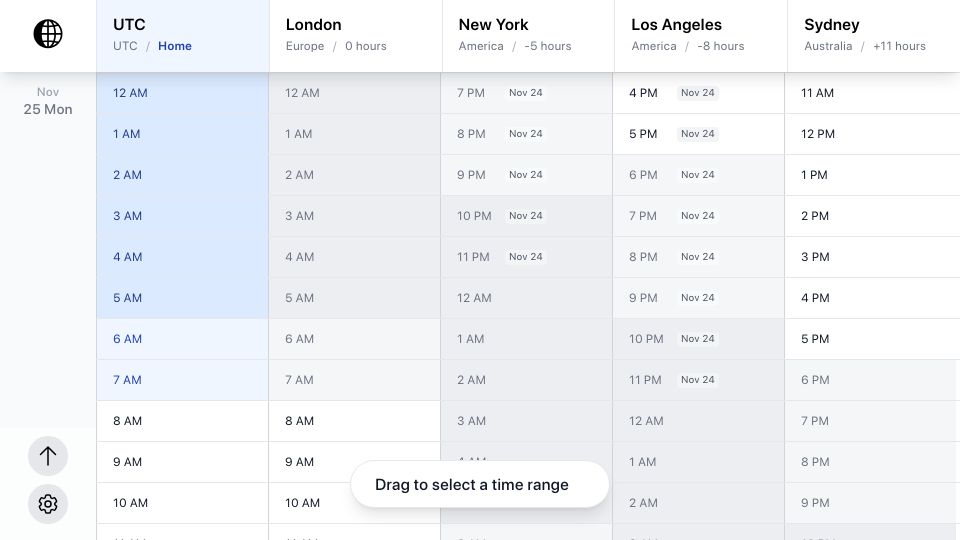Screen dimensions: 960x540
Task: Select the 8 PM Nov 24 New York cell
Action: pyautogui.click(x=527, y=134)
